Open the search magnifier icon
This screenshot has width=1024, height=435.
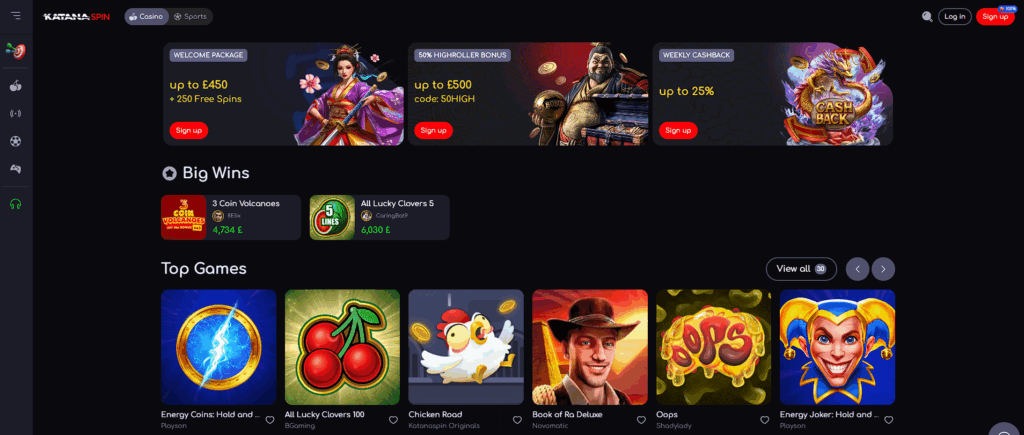(x=927, y=17)
